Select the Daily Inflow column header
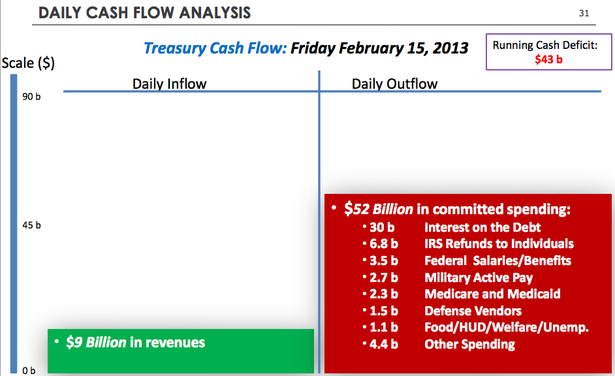 tap(169, 84)
